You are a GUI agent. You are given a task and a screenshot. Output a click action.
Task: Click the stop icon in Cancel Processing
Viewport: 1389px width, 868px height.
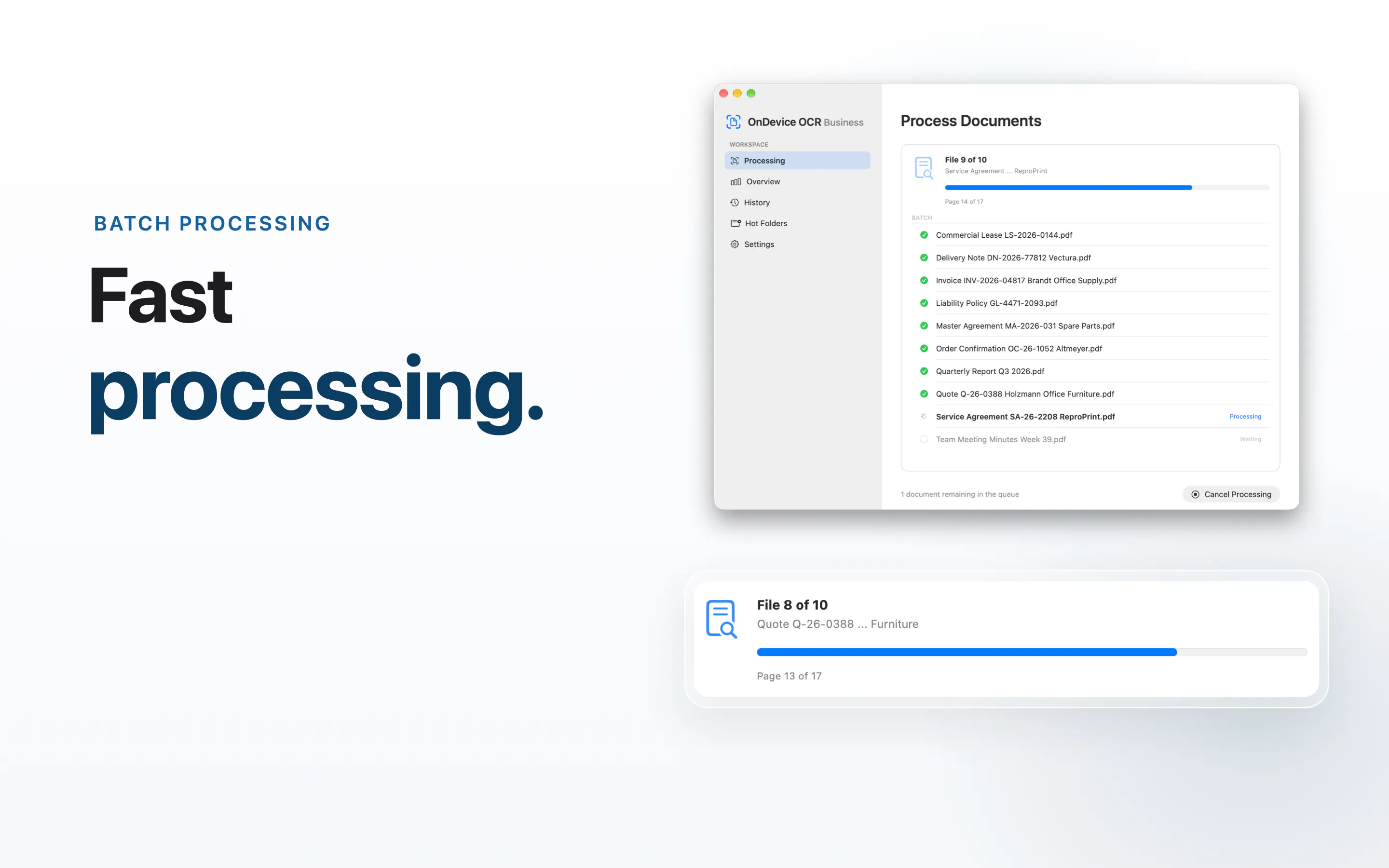click(x=1196, y=494)
